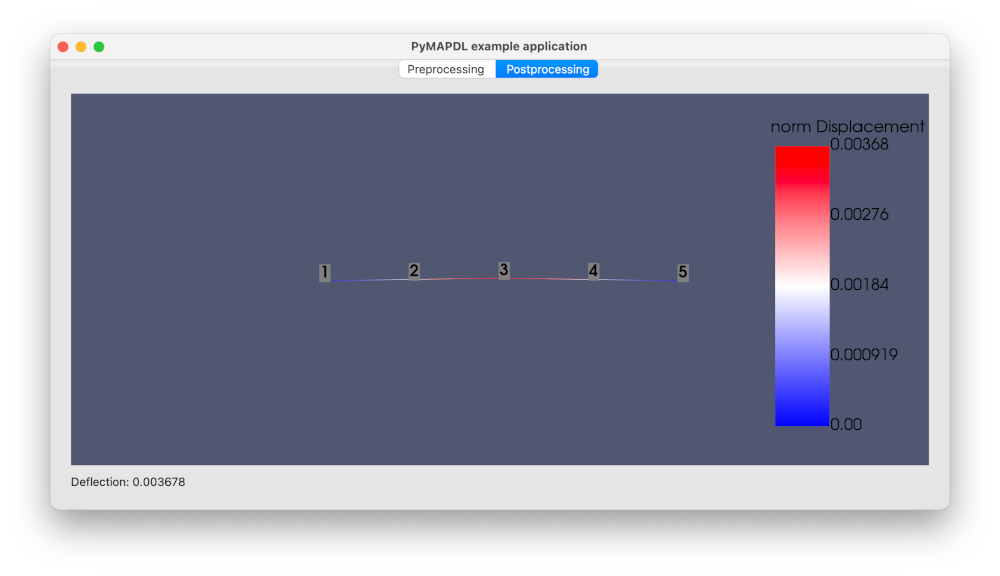Viewport: 1000px width, 576px height.
Task: Click node label 5 at beam end
Action: coord(682,272)
